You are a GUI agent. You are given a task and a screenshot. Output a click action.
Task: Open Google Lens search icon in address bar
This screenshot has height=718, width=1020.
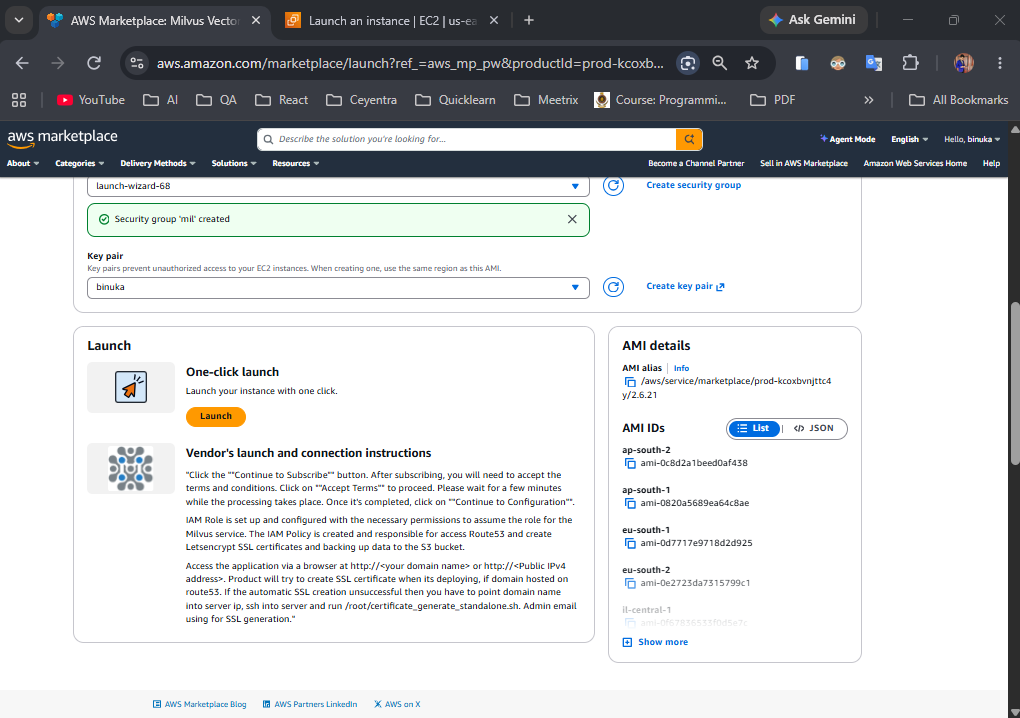point(688,63)
